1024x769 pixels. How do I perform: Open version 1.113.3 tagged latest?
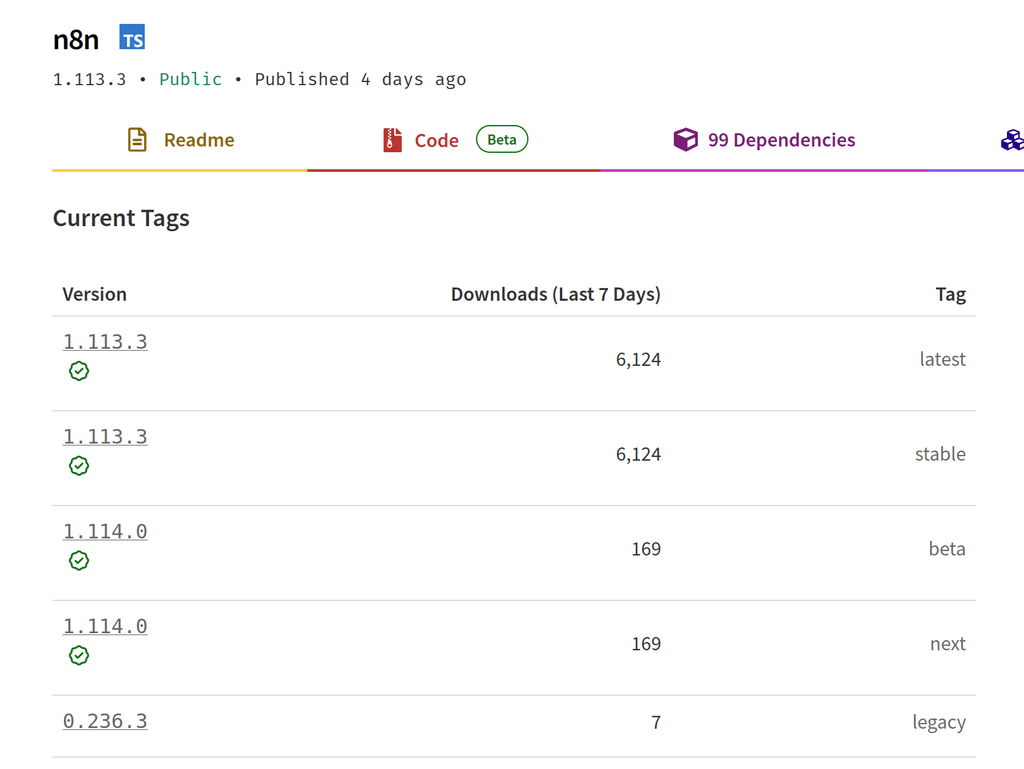(x=105, y=342)
